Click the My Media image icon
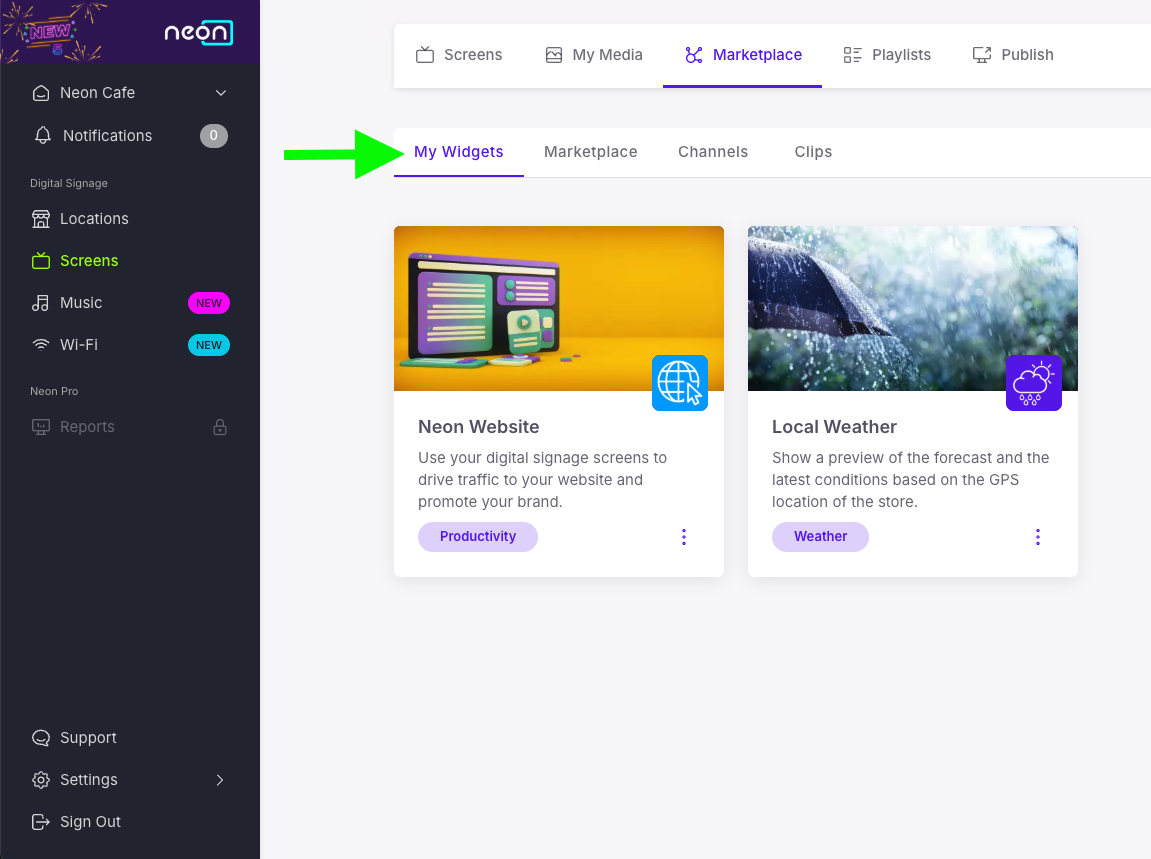This screenshot has width=1151, height=859. click(554, 55)
